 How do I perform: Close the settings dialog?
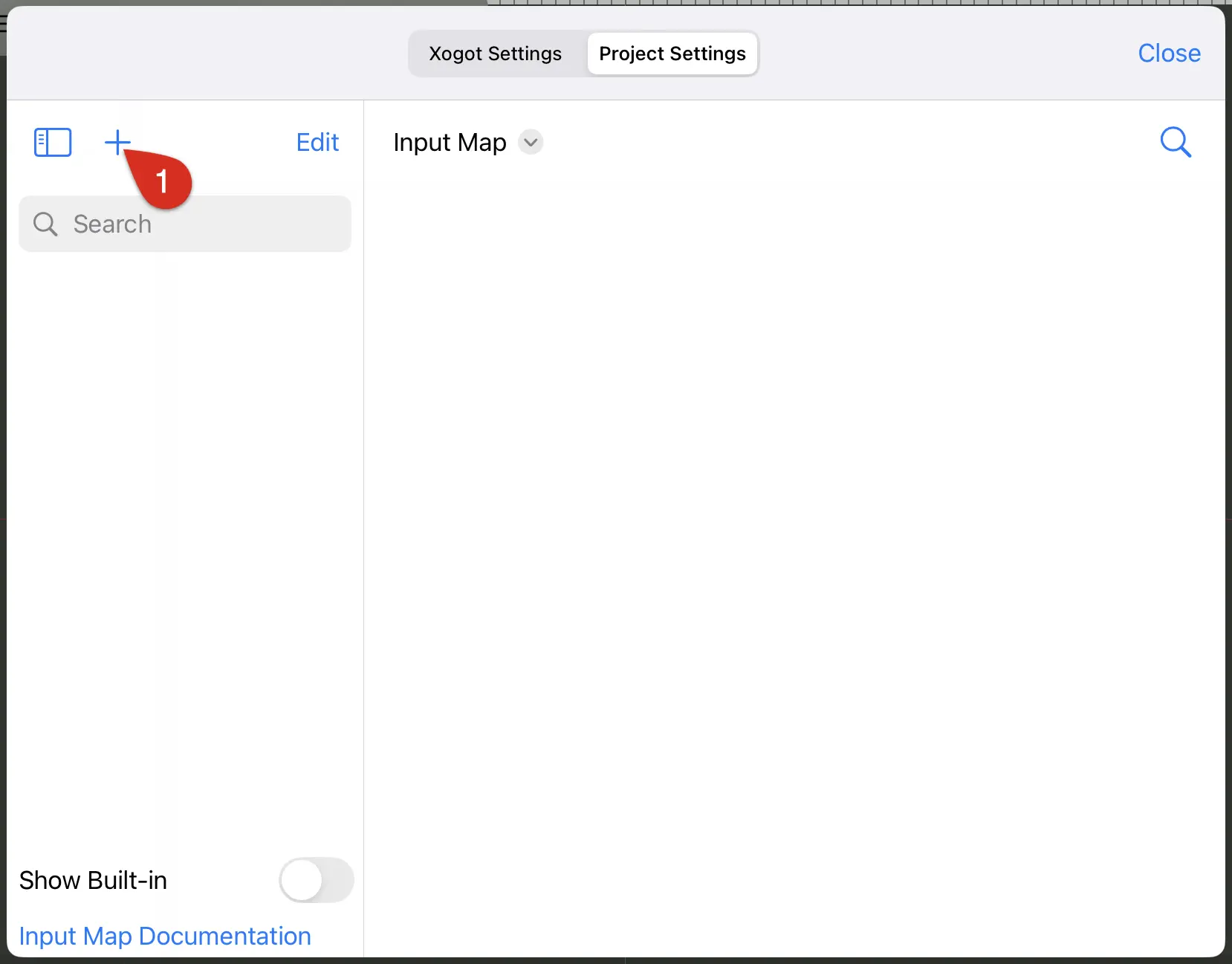coord(1169,54)
